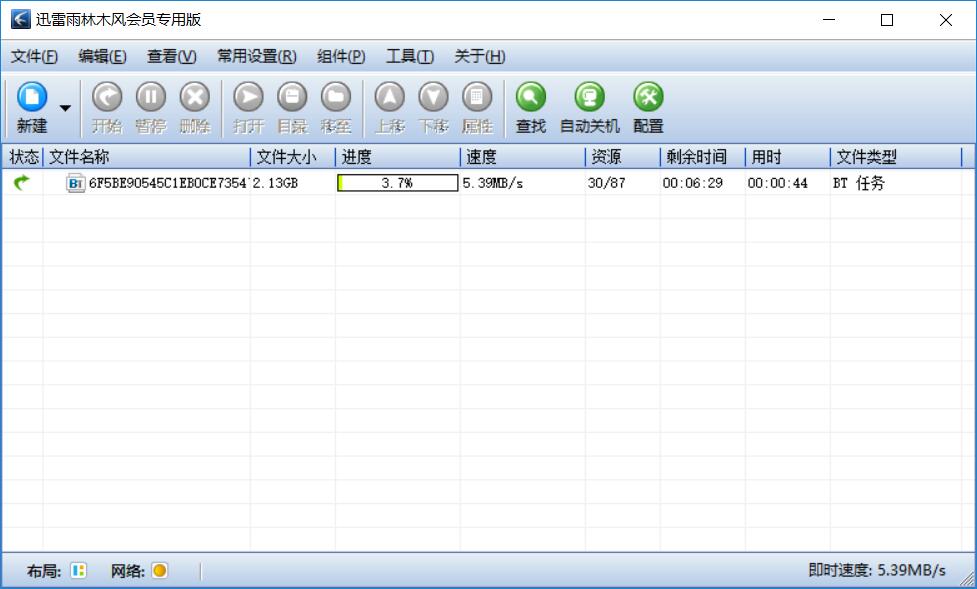This screenshot has height=589, width=977.
Task: Open the 编辑(E) menu
Action: (102, 57)
